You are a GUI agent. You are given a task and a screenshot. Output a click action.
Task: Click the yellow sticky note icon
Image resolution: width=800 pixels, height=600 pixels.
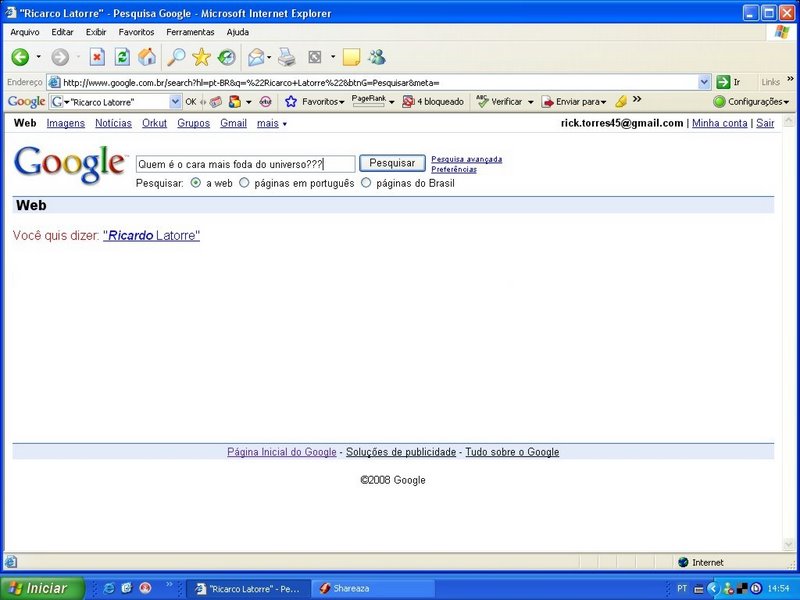click(351, 57)
